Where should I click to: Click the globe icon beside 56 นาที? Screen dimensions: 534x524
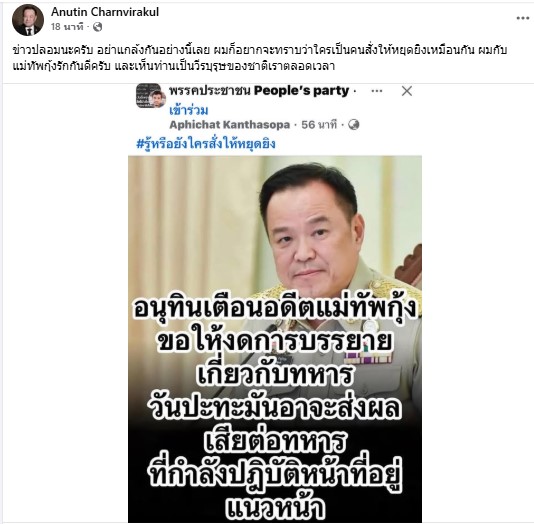tap(354, 125)
